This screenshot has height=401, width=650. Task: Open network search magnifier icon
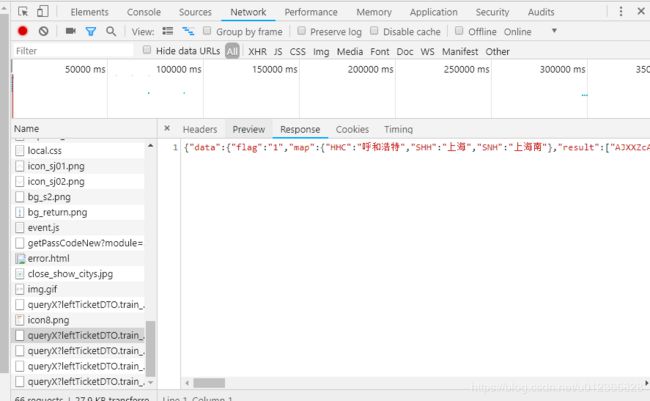[x=111, y=31]
